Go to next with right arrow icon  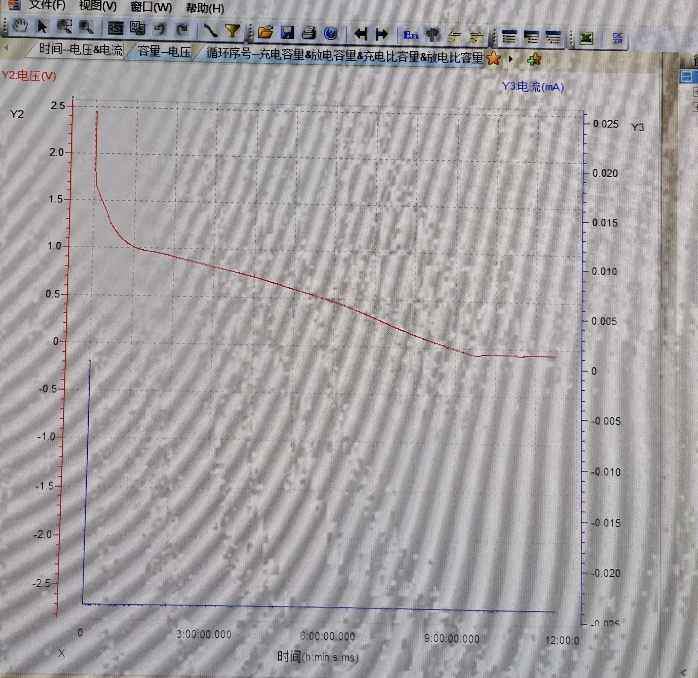(x=382, y=34)
